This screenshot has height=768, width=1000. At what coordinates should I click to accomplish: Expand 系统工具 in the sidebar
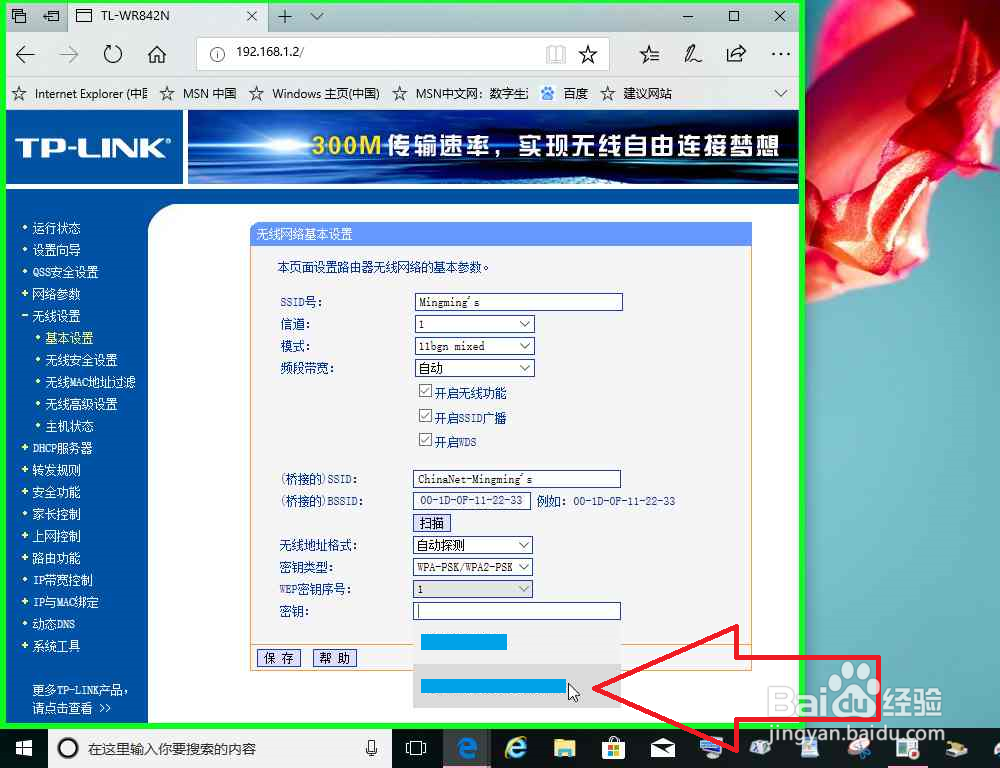pos(56,646)
